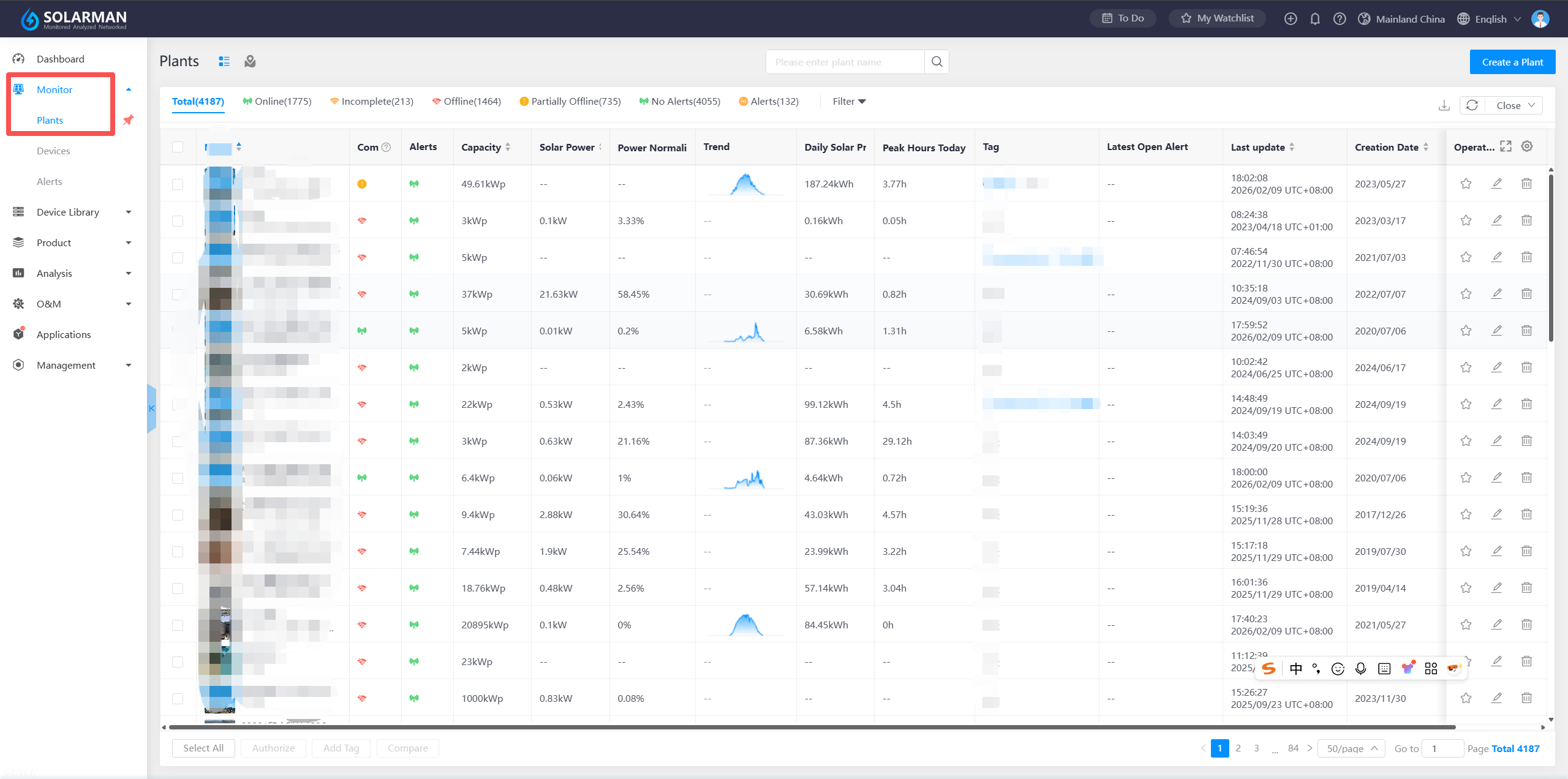Open the notifications bell
This screenshot has width=1568, height=779.
click(x=1315, y=19)
